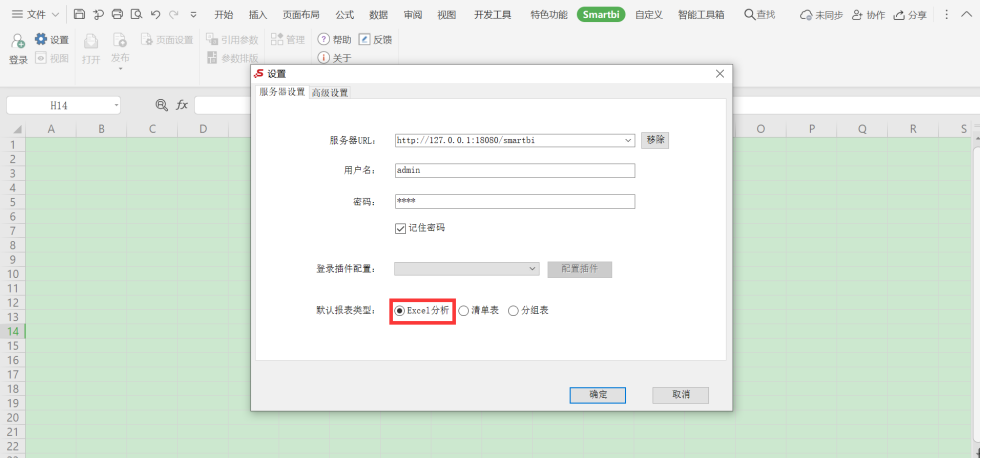Screen dimensions: 981x458
Task: Click the 分享 share icon
Action: [x=899, y=15]
